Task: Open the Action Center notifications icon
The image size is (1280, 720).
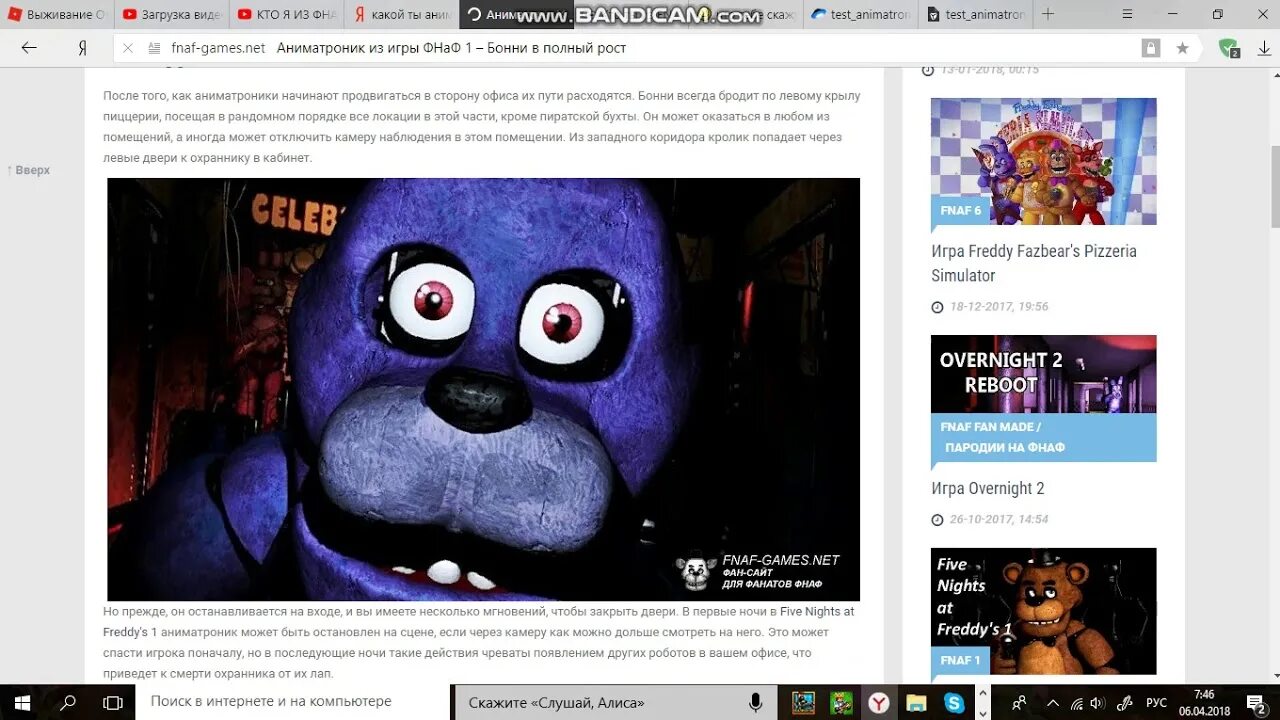Action: (1257, 703)
